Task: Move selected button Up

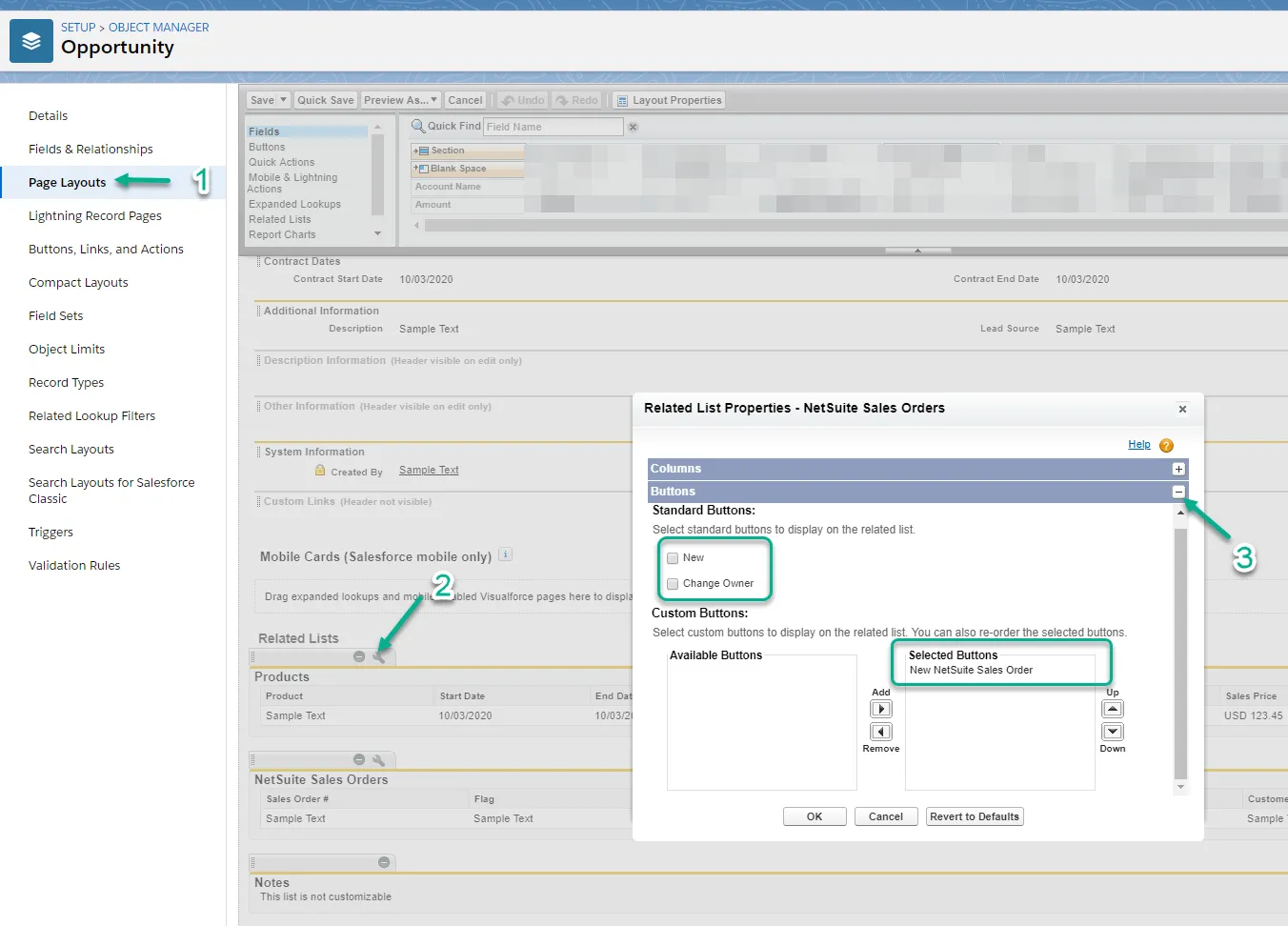Action: point(1113,709)
